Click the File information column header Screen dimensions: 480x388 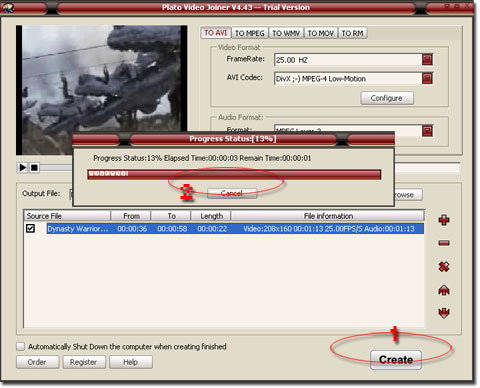coord(328,216)
